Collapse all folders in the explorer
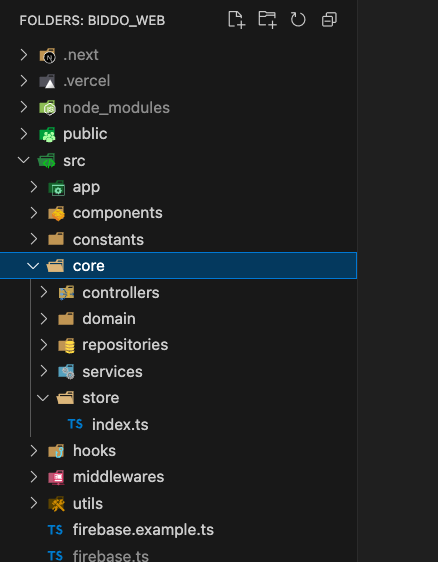 329,20
